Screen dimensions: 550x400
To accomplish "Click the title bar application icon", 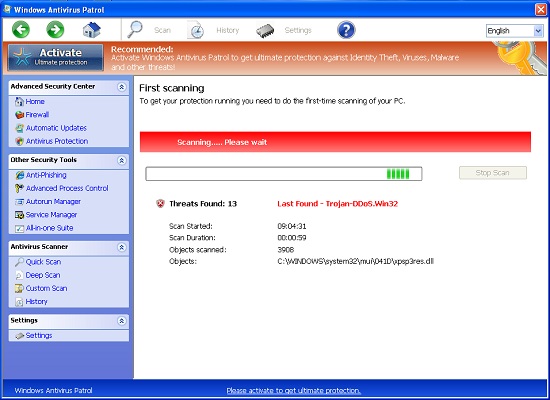I will click(x=7, y=9).
